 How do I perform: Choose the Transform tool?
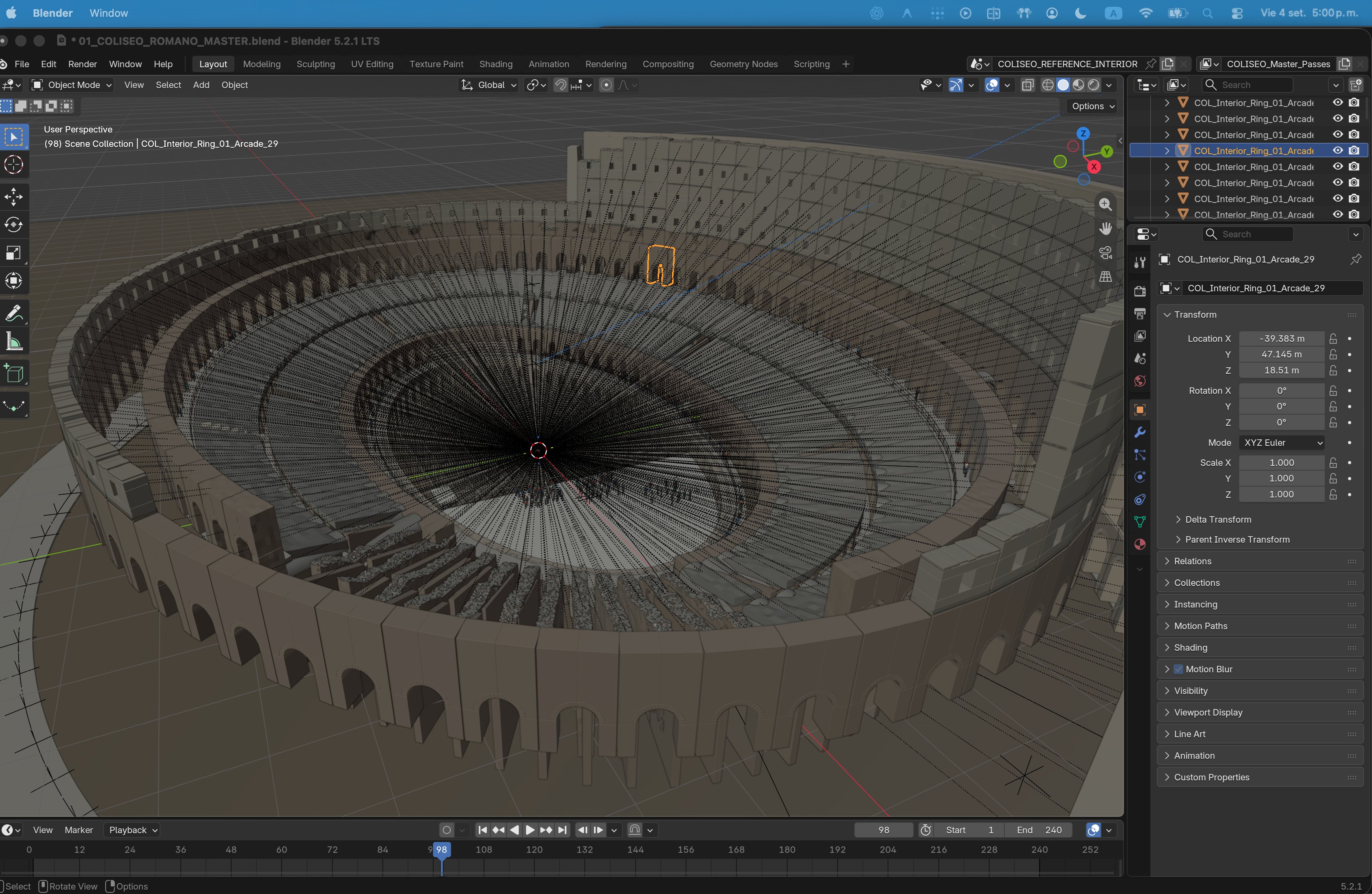pos(14,281)
